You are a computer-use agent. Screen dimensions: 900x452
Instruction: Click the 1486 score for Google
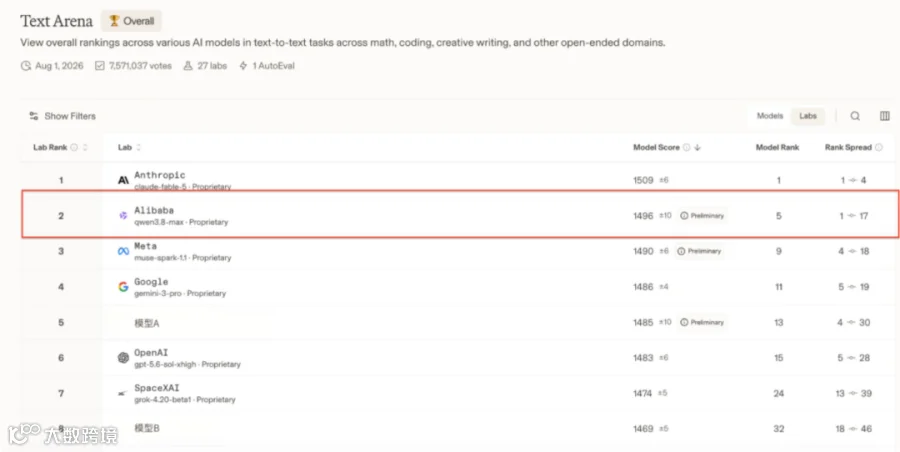pyautogui.click(x=643, y=287)
